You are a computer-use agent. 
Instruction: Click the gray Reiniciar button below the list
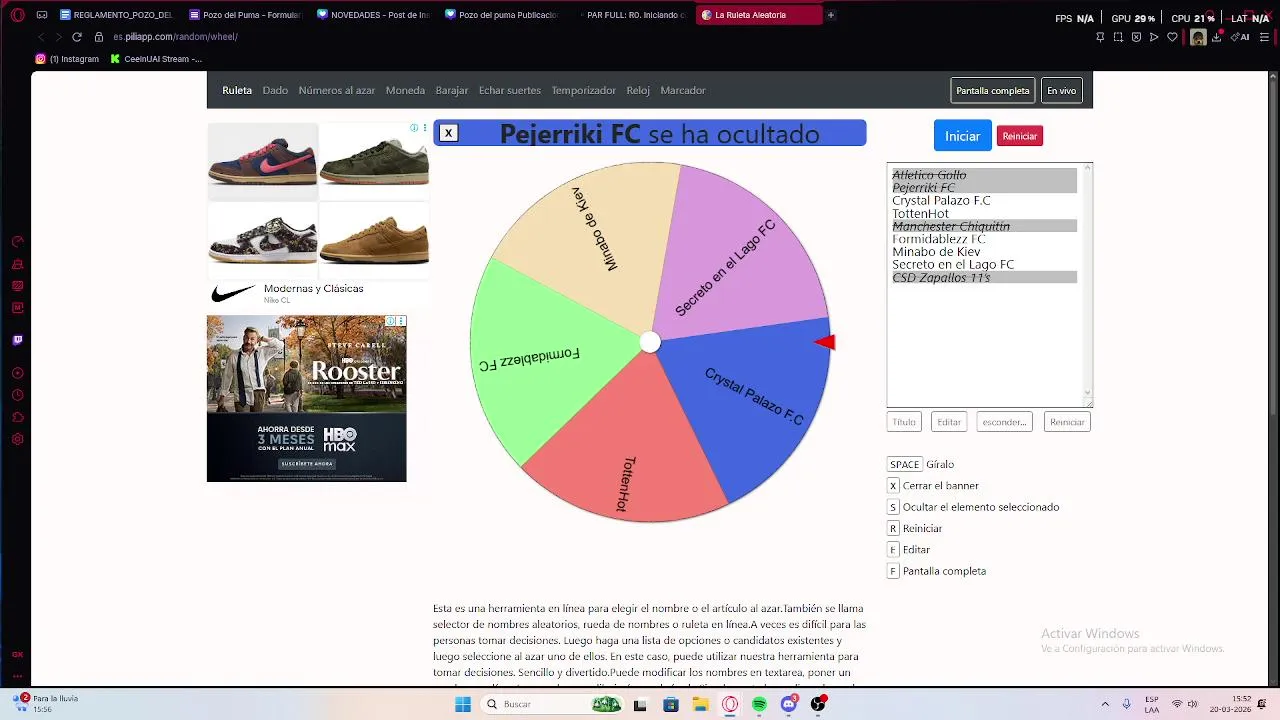pos(1067,422)
